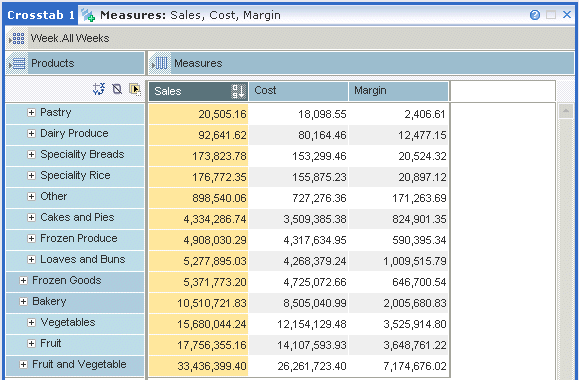579x380 pixels.
Task: Select the Dairy Produce sales cell 92,641.62
Action: pos(198,135)
